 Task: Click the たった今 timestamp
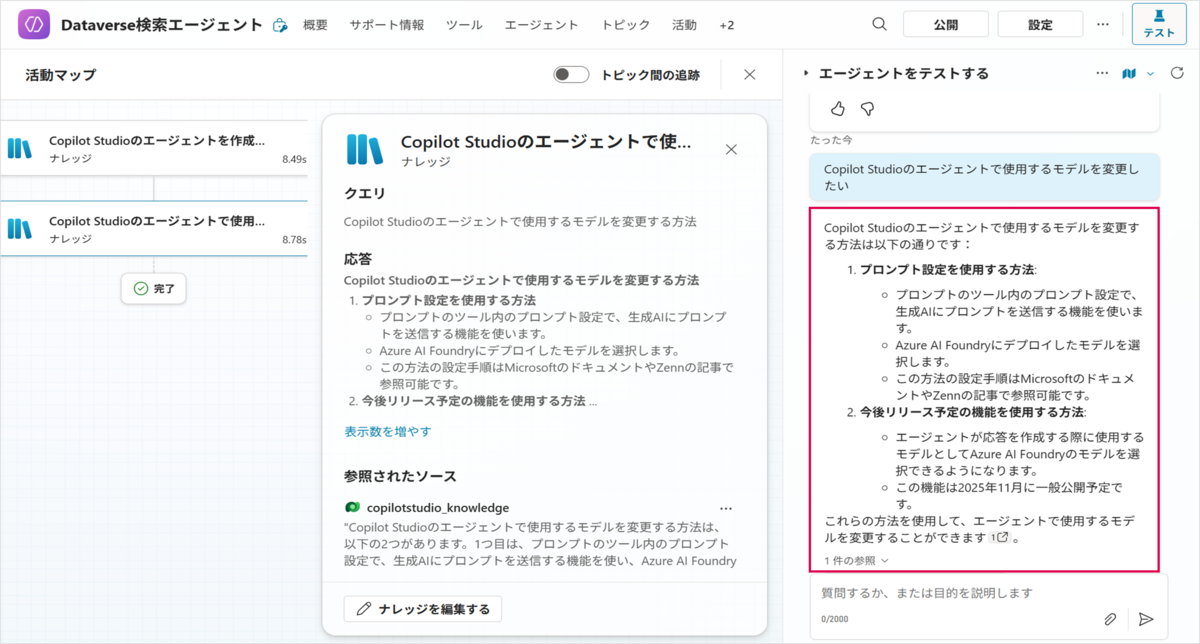tap(832, 140)
